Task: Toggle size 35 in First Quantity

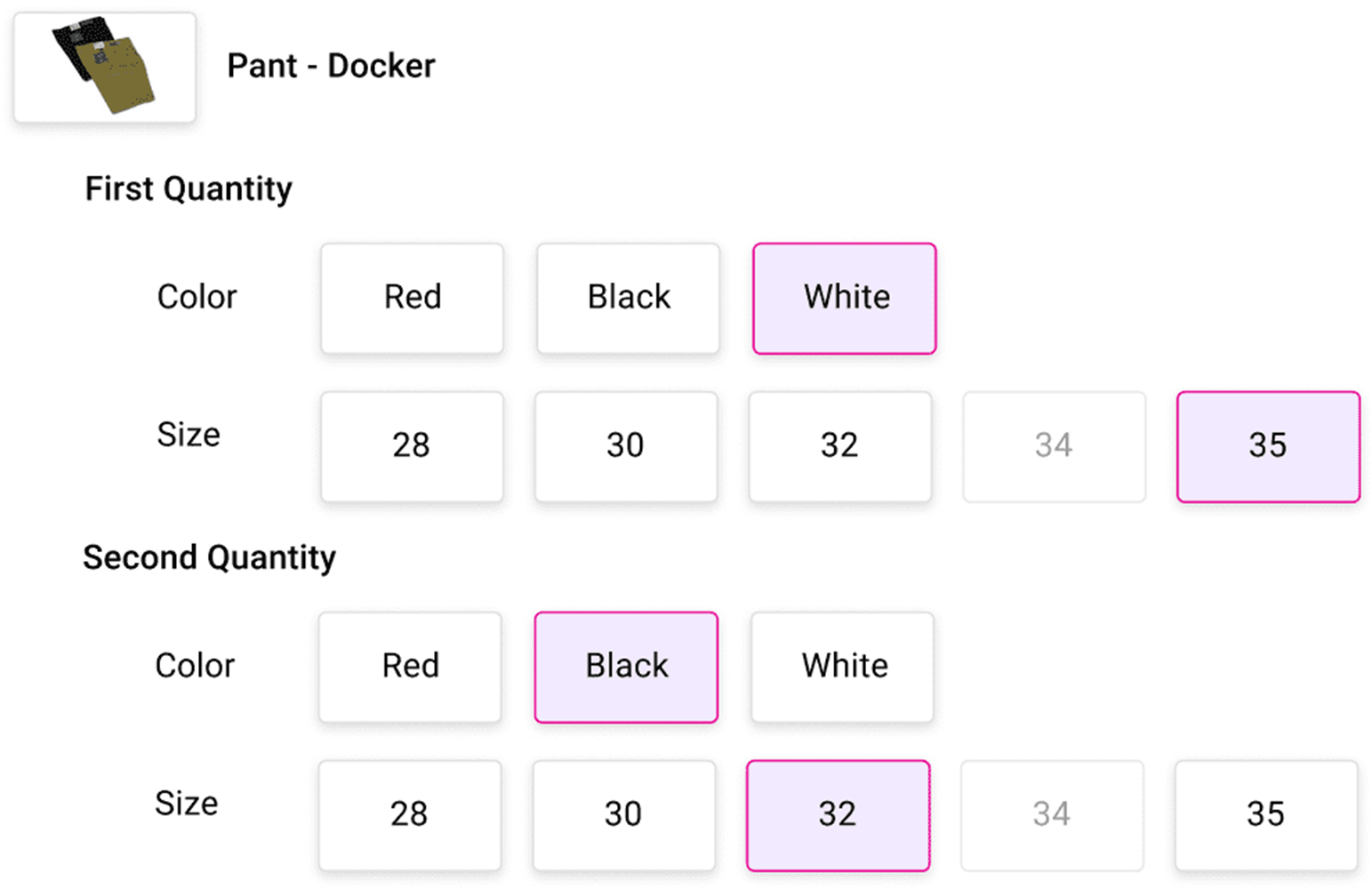Action: coord(1269,446)
